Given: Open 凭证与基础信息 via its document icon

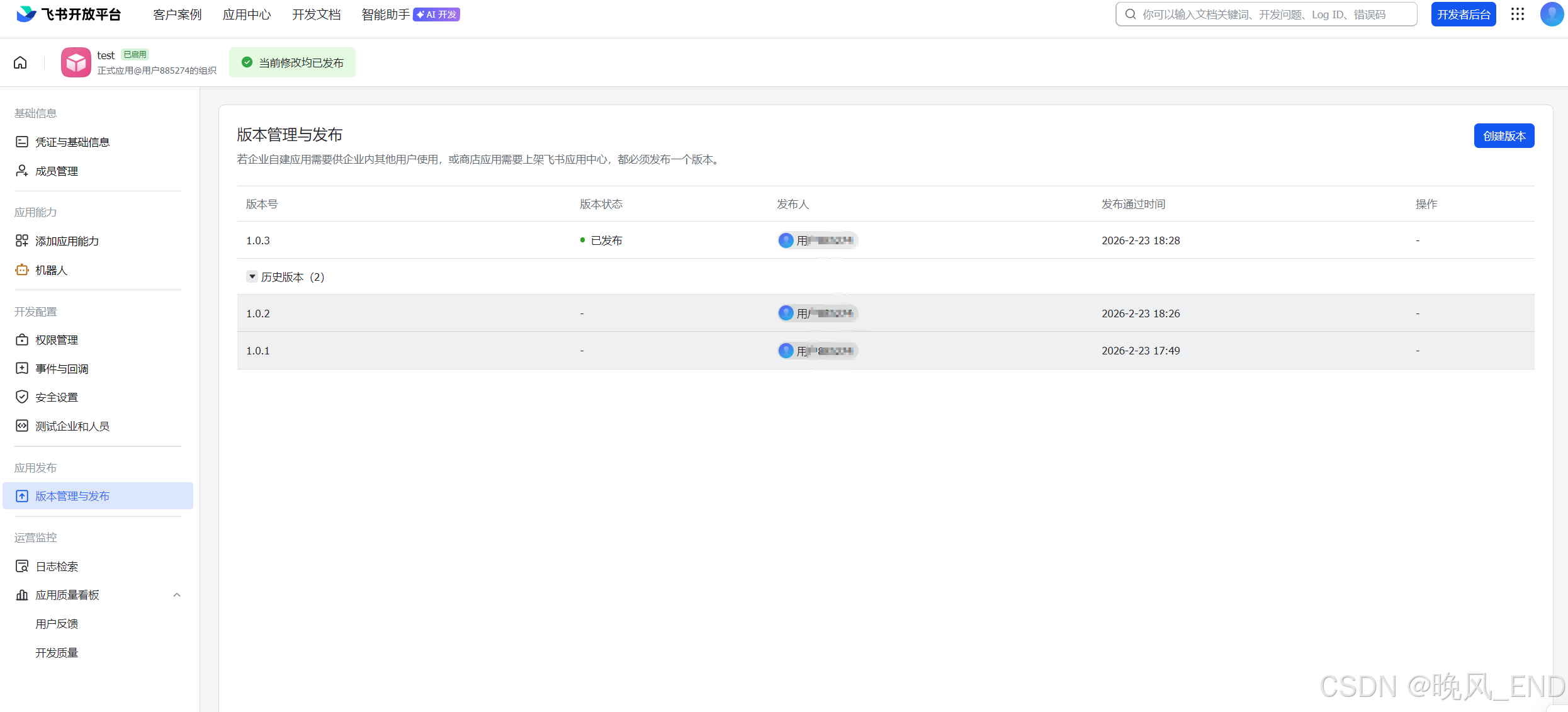Looking at the screenshot, I should click(x=21, y=141).
